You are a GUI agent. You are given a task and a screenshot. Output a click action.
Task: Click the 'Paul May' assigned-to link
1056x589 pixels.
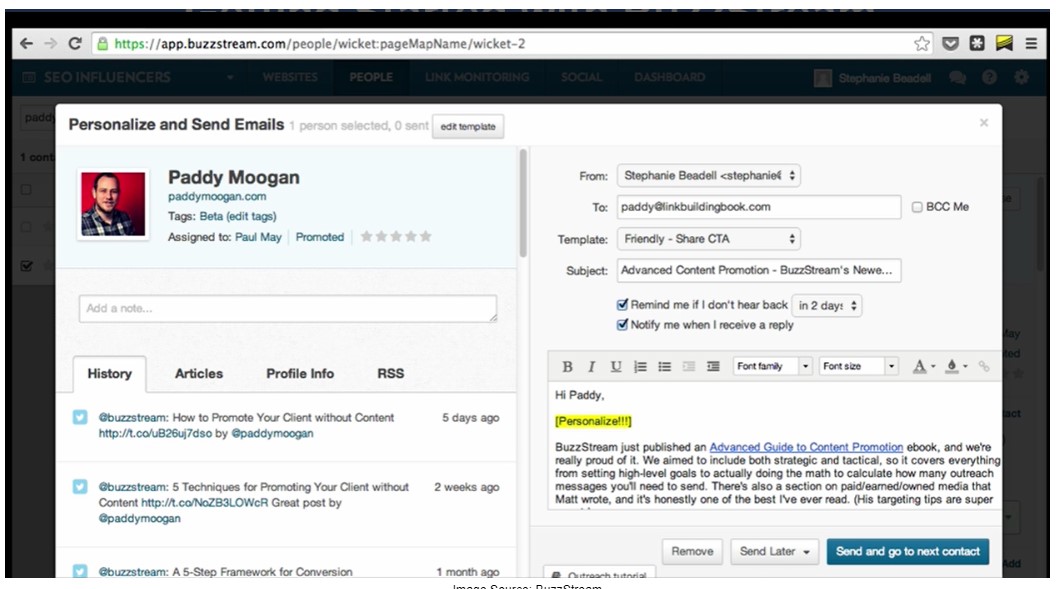point(258,237)
